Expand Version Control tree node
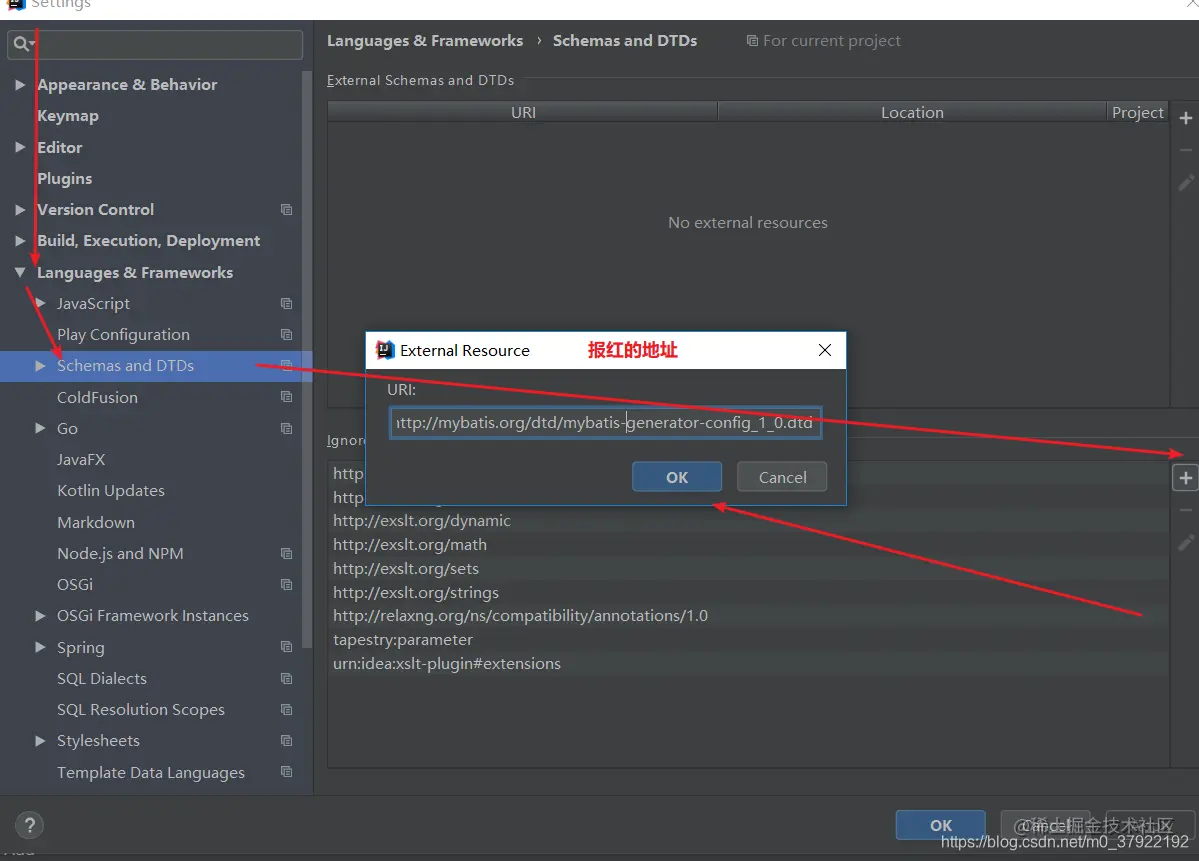The image size is (1199, 861). click(x=21, y=210)
